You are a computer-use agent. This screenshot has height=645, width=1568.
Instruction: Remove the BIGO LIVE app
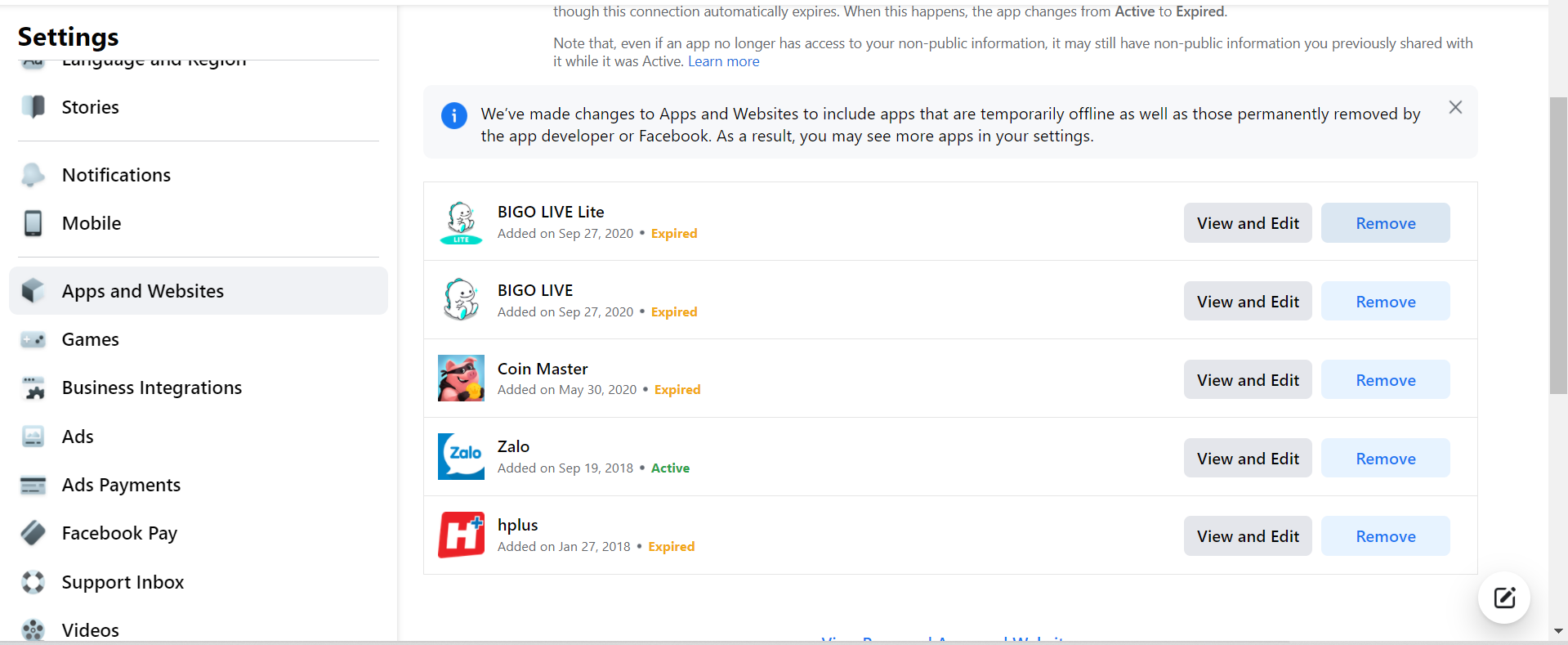[1386, 302]
